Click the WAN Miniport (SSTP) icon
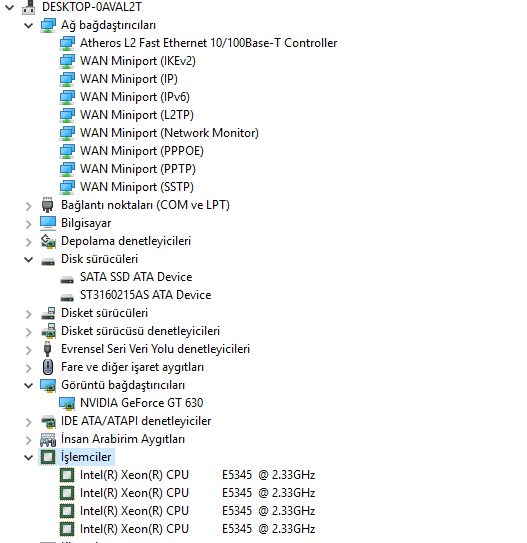This screenshot has height=543, width=527. tap(67, 187)
